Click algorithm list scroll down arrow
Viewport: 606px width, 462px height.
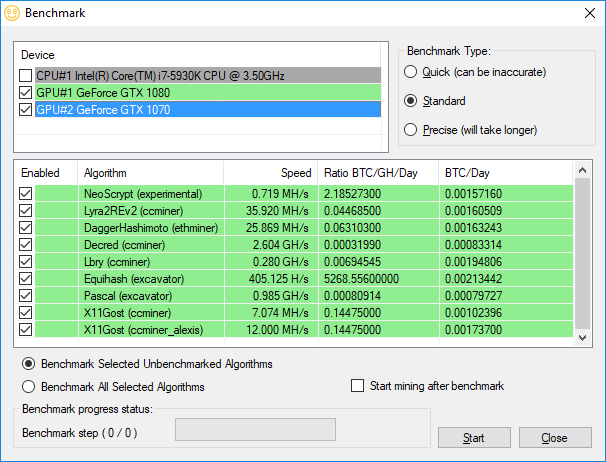click(582, 338)
